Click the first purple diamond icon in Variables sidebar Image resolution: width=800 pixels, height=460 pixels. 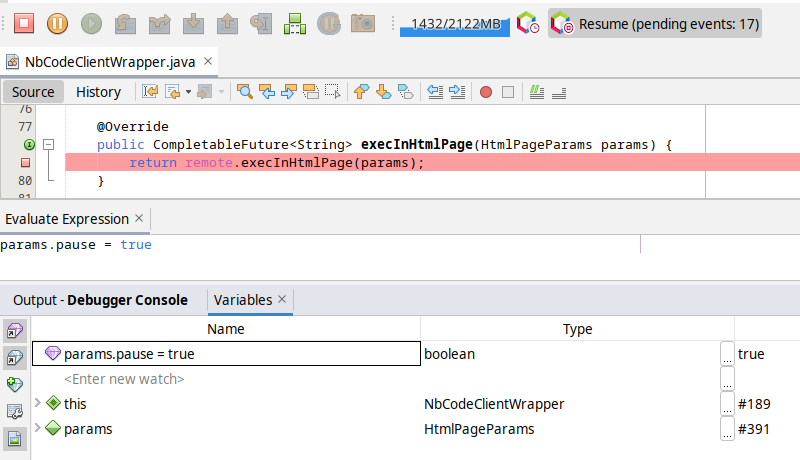tap(15, 331)
